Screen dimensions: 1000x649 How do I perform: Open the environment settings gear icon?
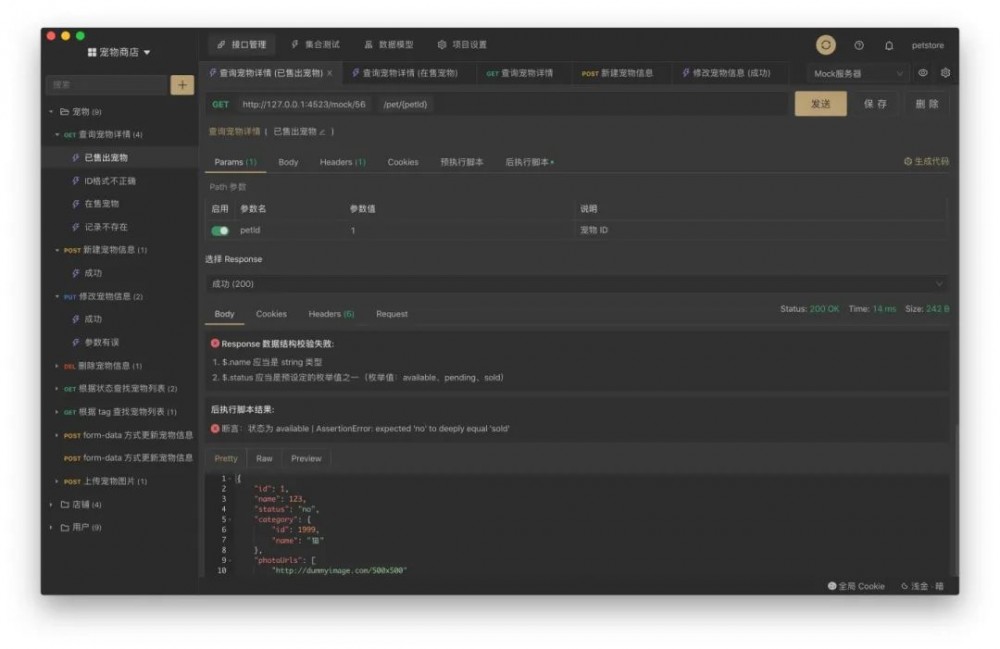coord(946,73)
